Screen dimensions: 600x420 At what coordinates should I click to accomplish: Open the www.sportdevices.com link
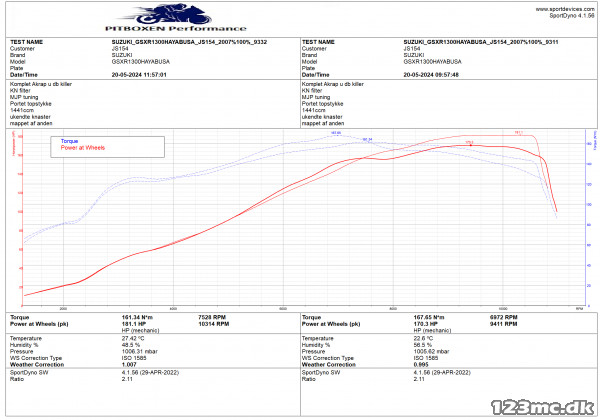(565, 9)
